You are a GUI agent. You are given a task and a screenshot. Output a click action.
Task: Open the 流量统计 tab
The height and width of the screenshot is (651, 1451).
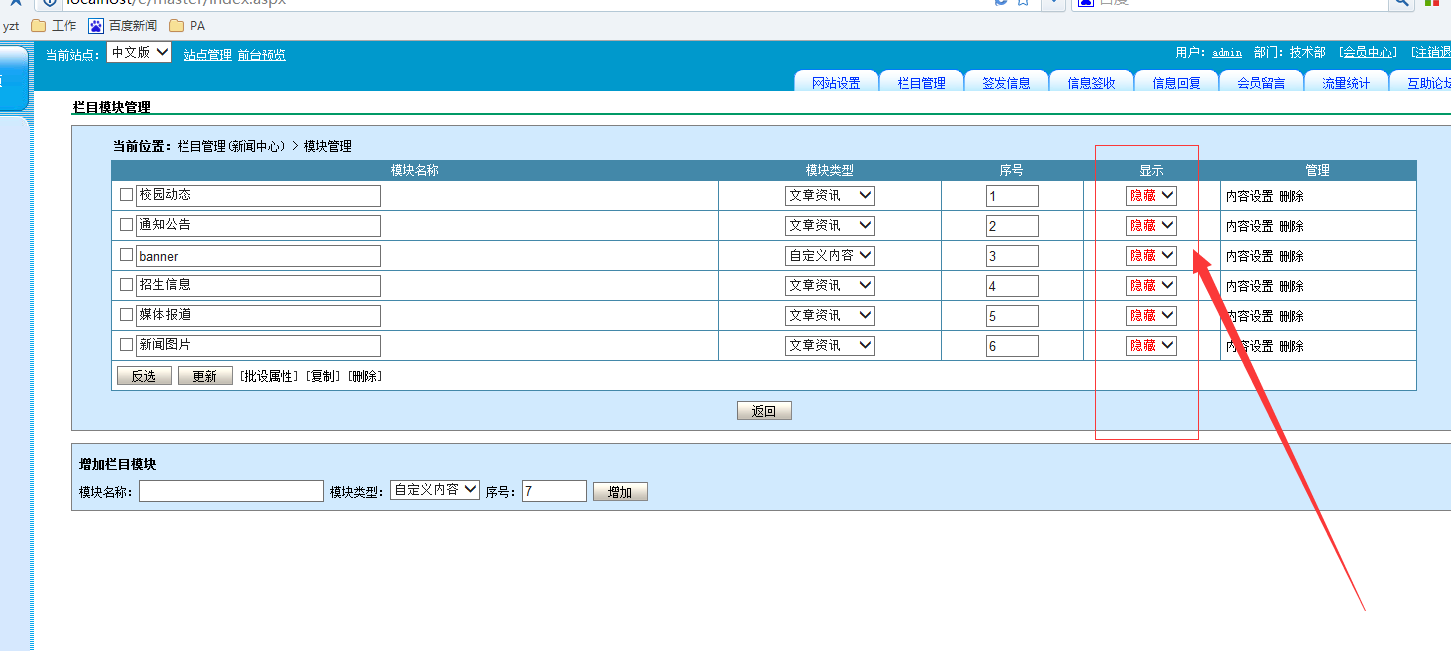pos(1346,83)
